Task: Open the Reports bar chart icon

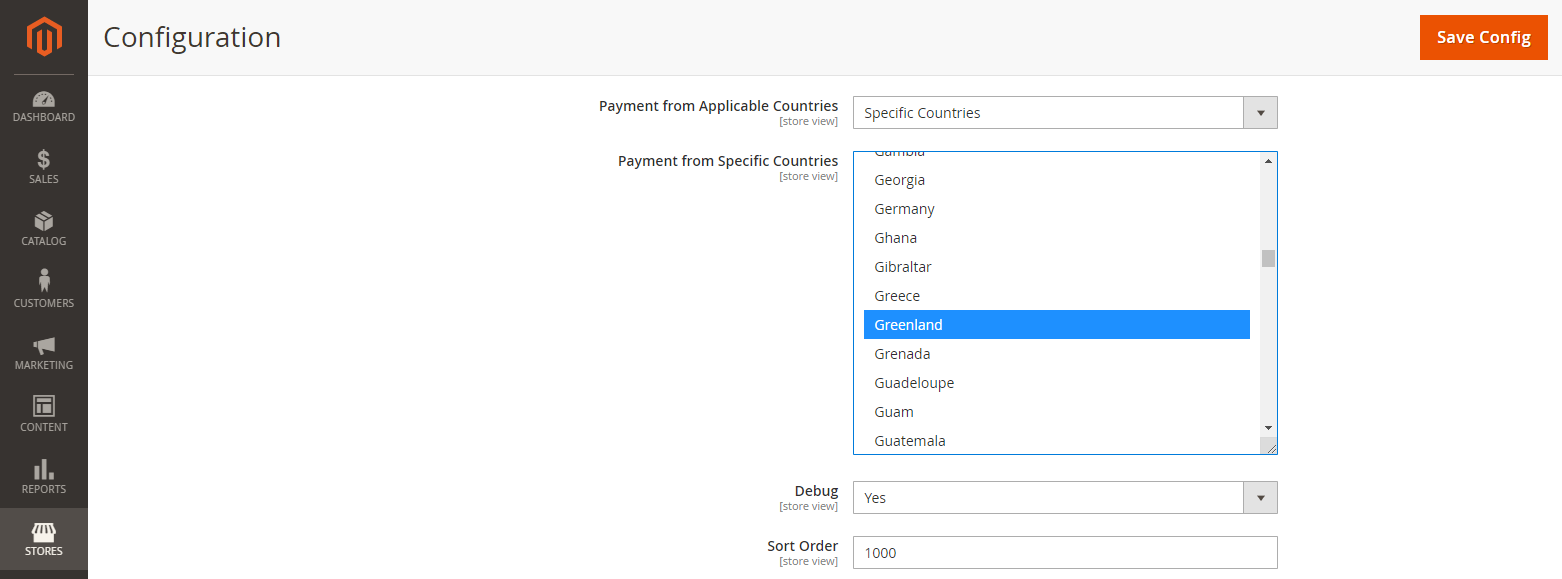Action: click(44, 469)
